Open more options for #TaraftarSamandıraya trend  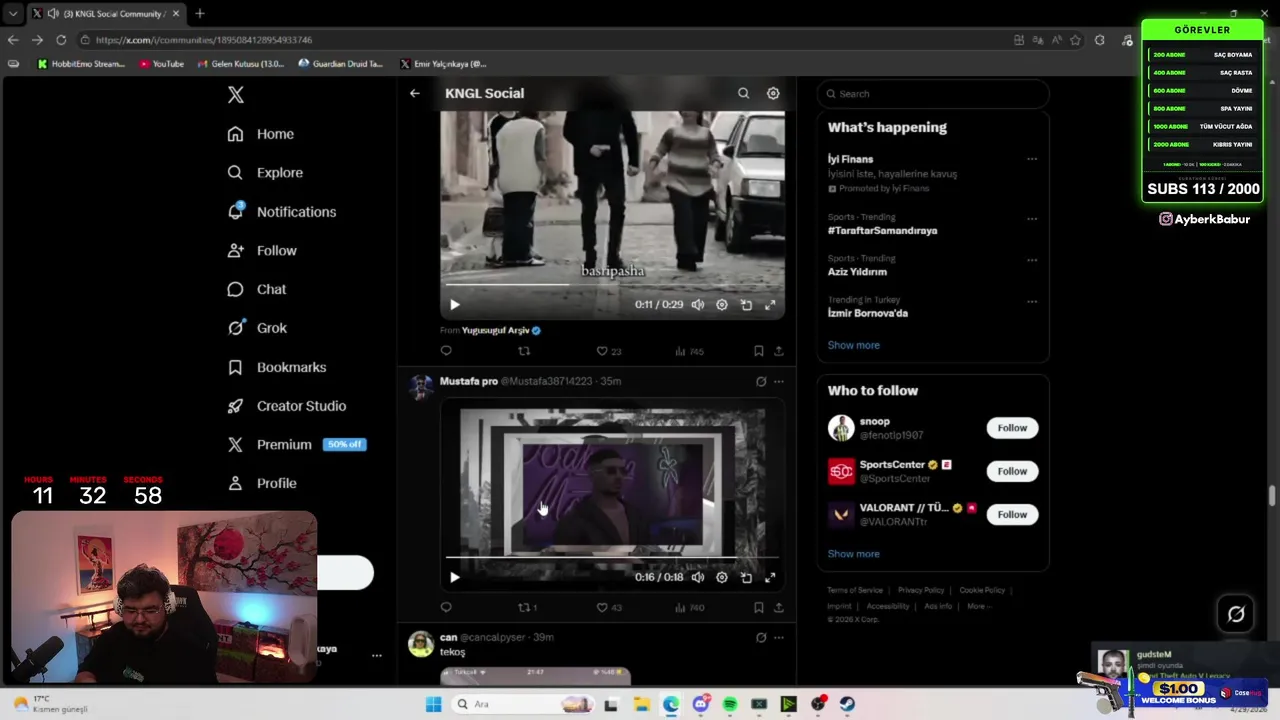[1032, 218]
